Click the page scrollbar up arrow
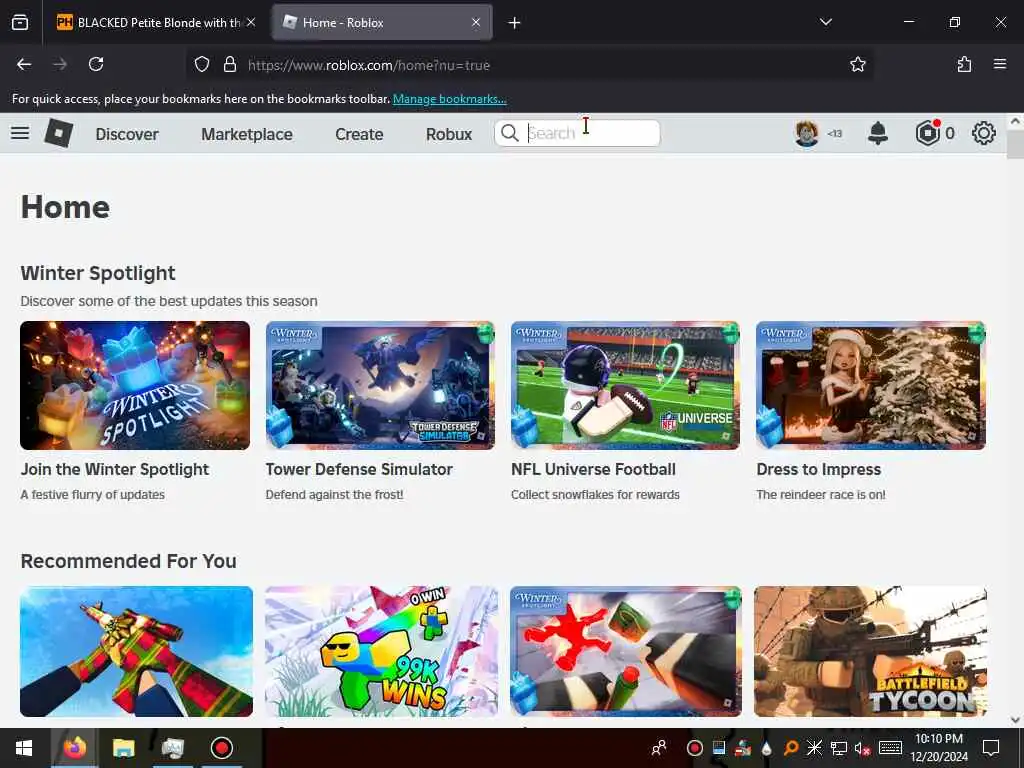1024x768 pixels. tap(1015, 121)
